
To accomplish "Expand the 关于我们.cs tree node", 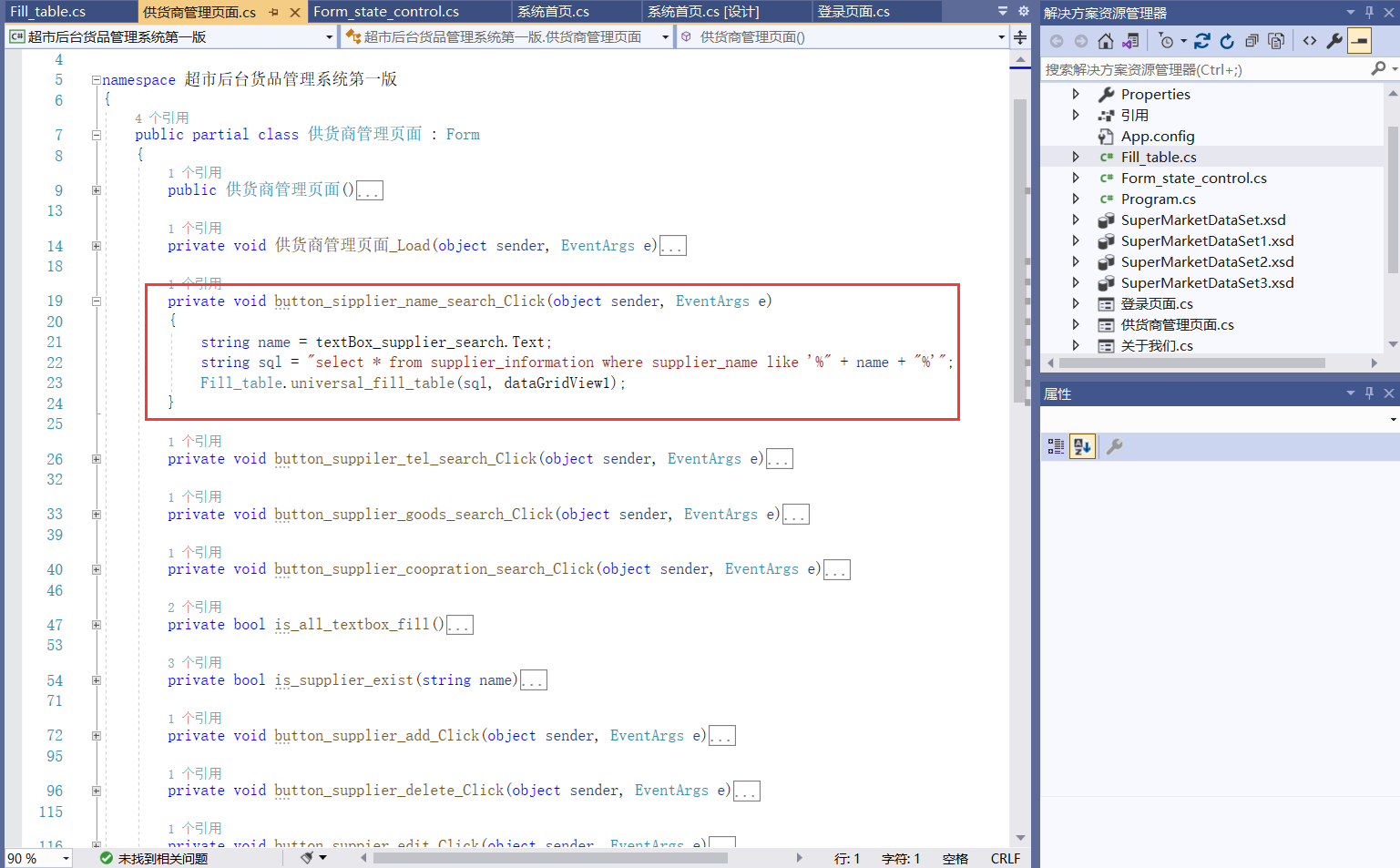I will tap(1076, 345).
